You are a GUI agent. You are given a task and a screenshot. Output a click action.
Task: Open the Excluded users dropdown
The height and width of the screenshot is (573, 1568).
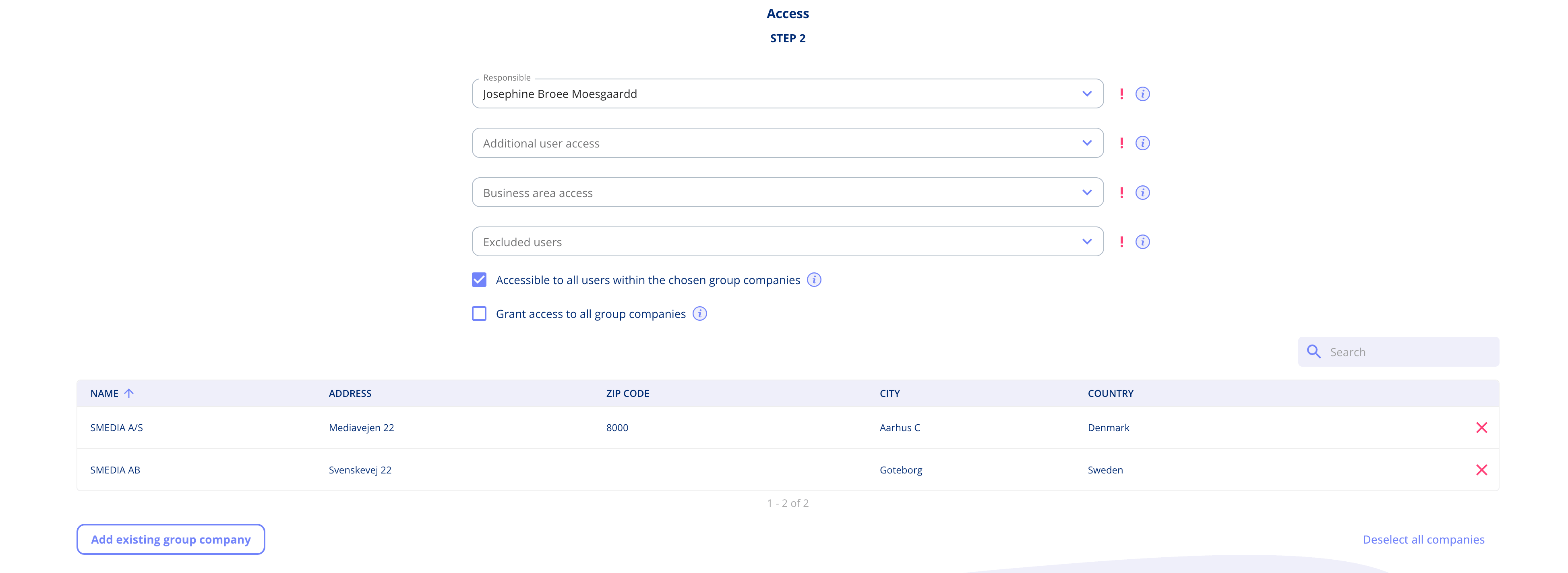pyautogui.click(x=1086, y=241)
